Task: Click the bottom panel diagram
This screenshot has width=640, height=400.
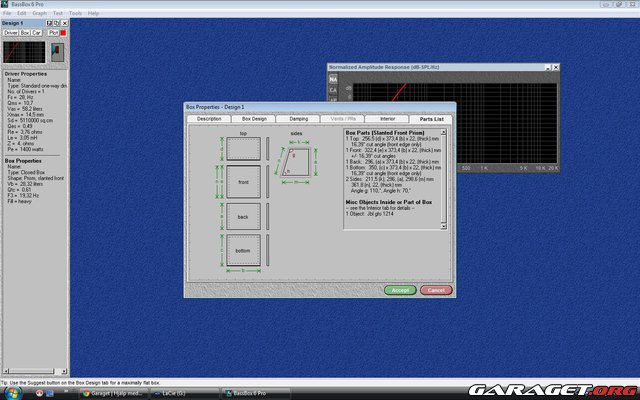Action: point(243,249)
